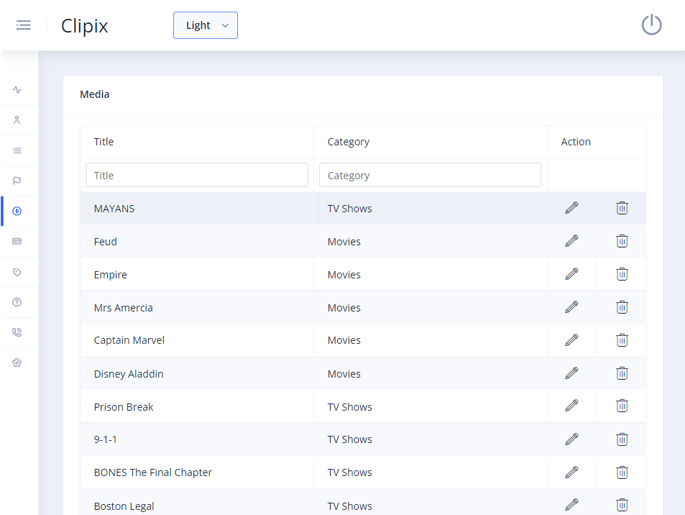Click the power logout icon

tap(651, 25)
